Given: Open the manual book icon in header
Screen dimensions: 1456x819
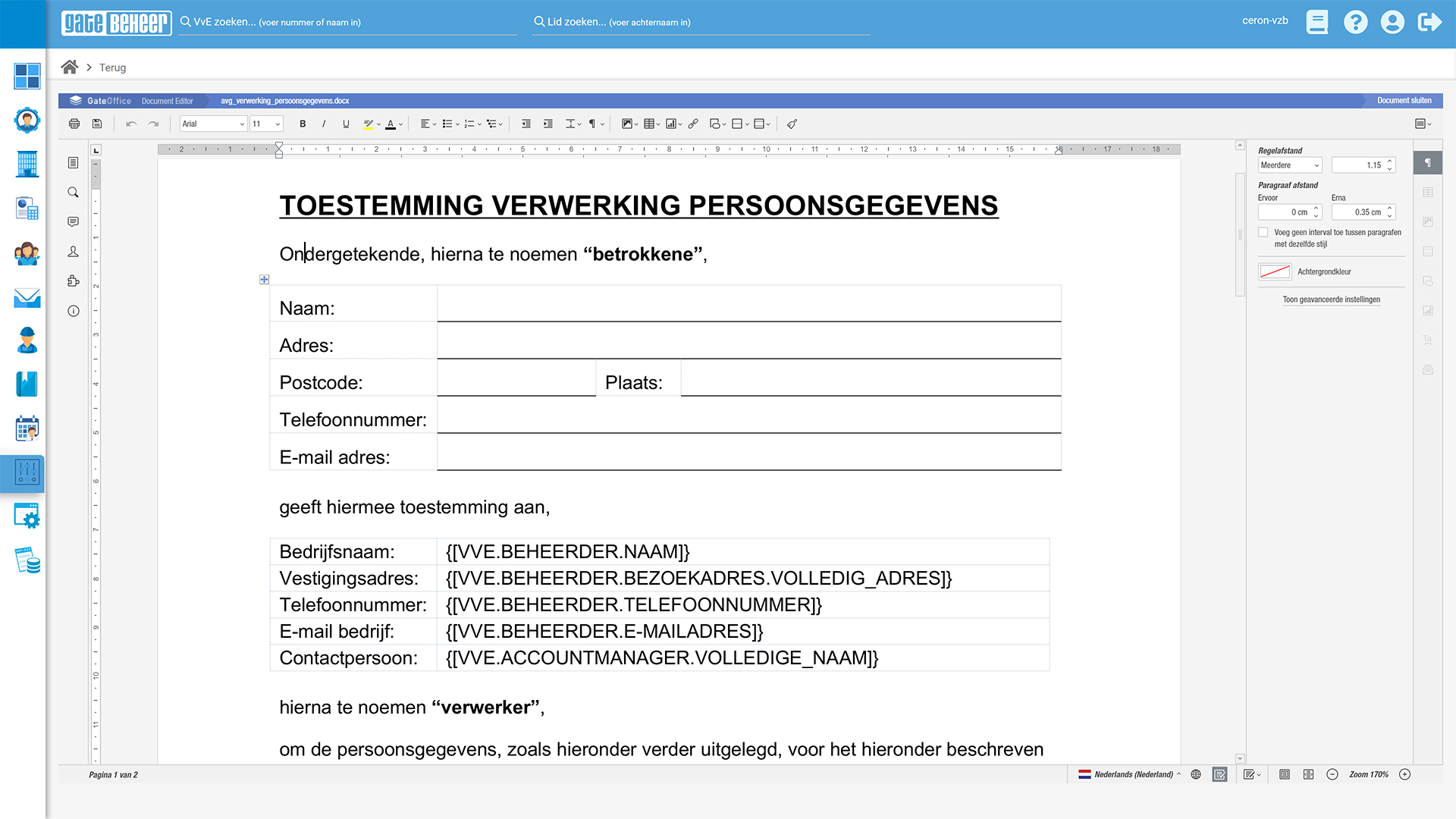Looking at the screenshot, I should tap(1317, 22).
